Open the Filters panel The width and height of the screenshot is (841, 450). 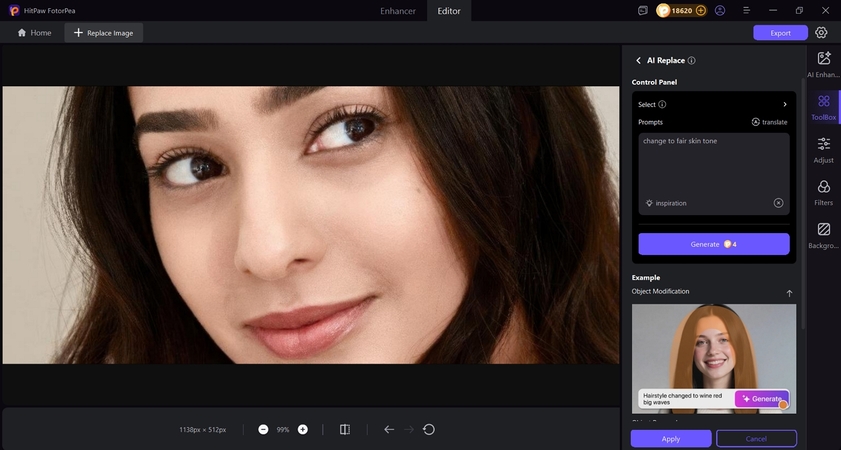[x=824, y=193]
